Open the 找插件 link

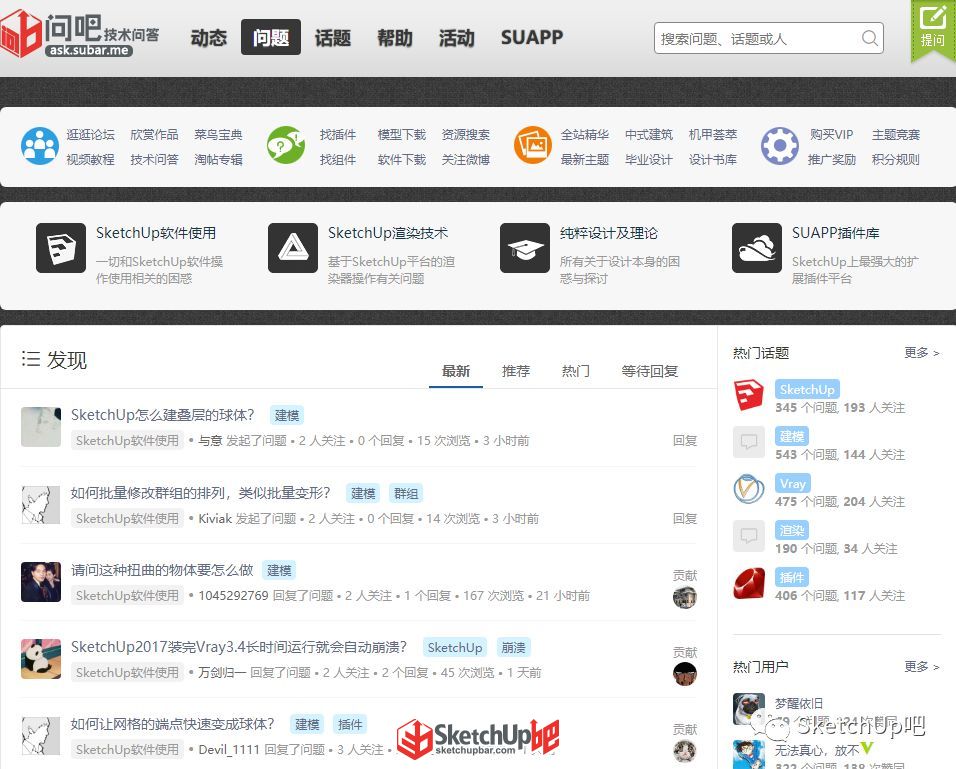338,134
